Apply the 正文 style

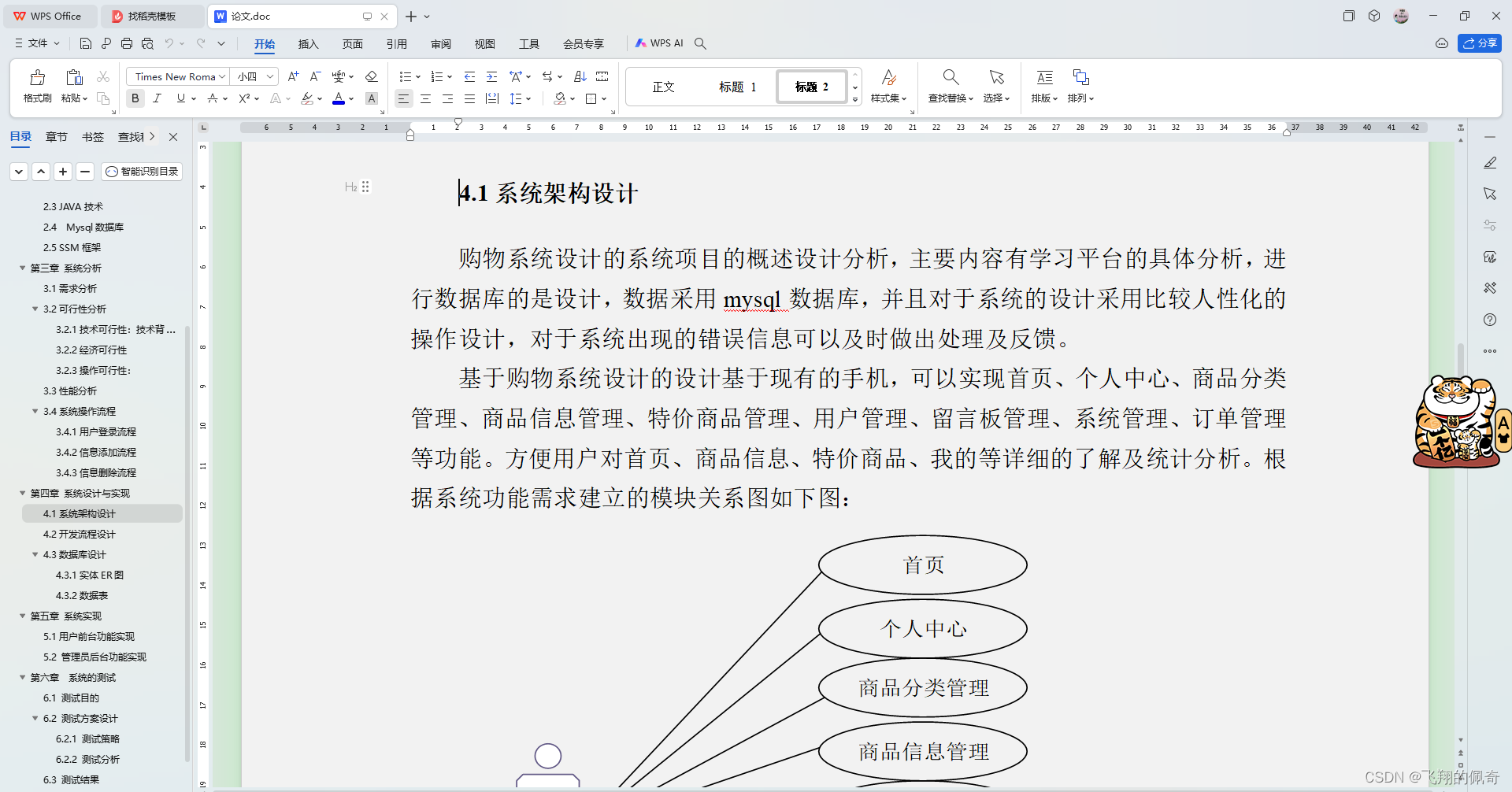(x=664, y=87)
